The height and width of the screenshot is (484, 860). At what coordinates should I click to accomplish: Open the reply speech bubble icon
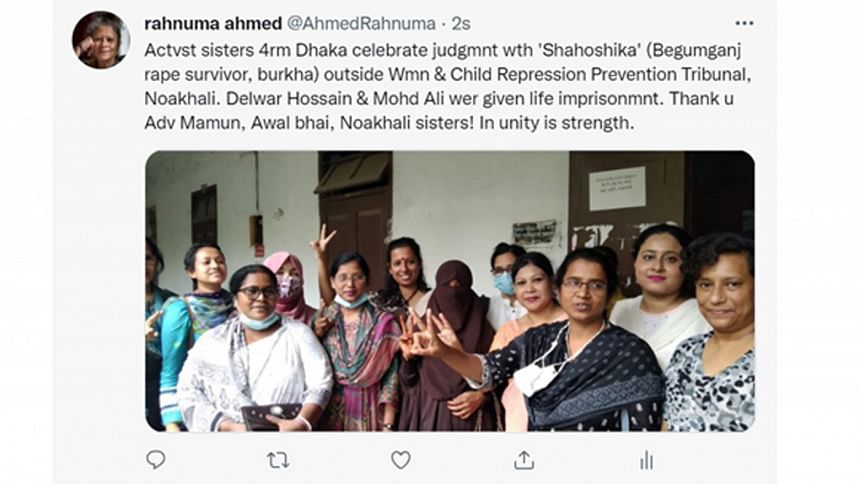[x=156, y=460]
